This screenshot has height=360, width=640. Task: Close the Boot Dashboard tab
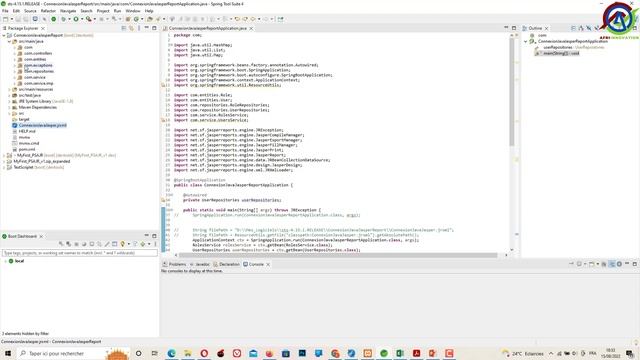[41, 236]
